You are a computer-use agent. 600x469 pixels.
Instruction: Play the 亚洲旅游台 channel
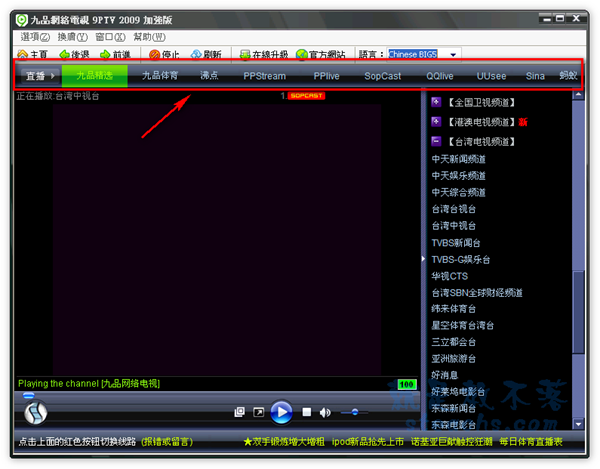pyautogui.click(x=453, y=359)
